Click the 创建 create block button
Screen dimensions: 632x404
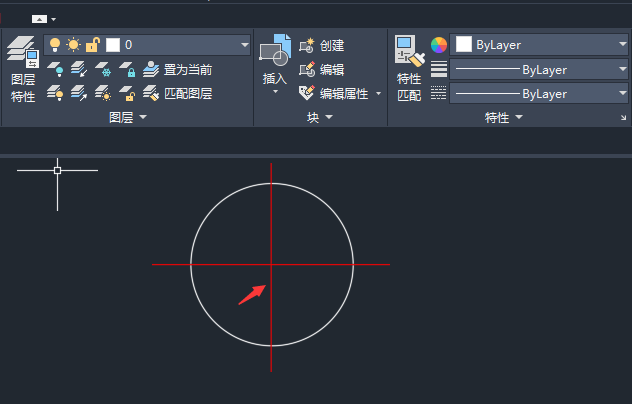click(322, 46)
